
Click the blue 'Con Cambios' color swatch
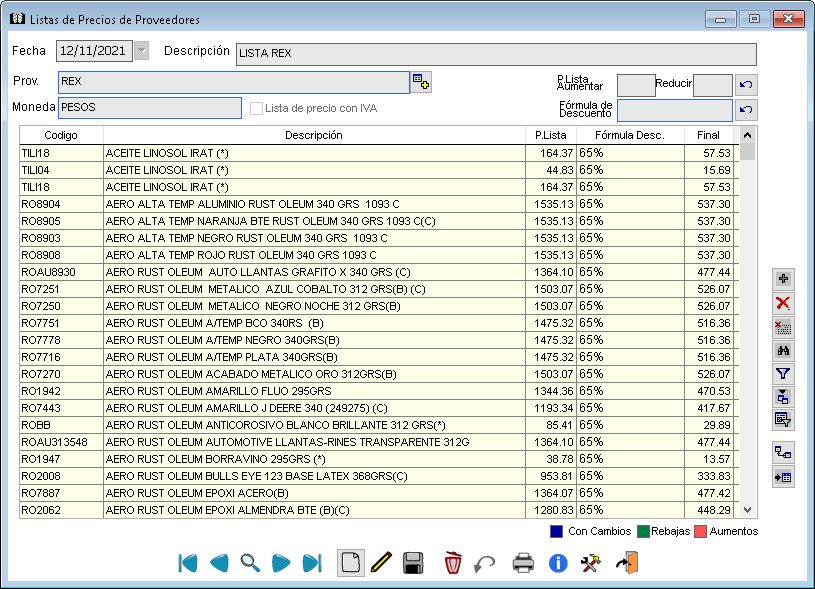(556, 531)
